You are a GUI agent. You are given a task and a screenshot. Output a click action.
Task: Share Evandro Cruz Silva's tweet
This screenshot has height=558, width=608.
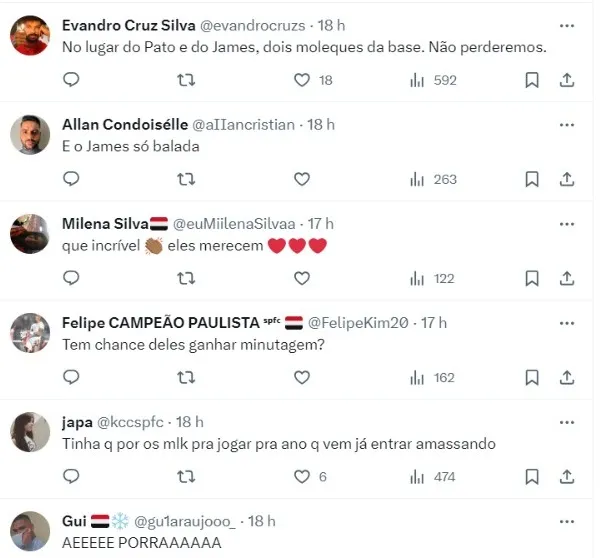point(566,80)
